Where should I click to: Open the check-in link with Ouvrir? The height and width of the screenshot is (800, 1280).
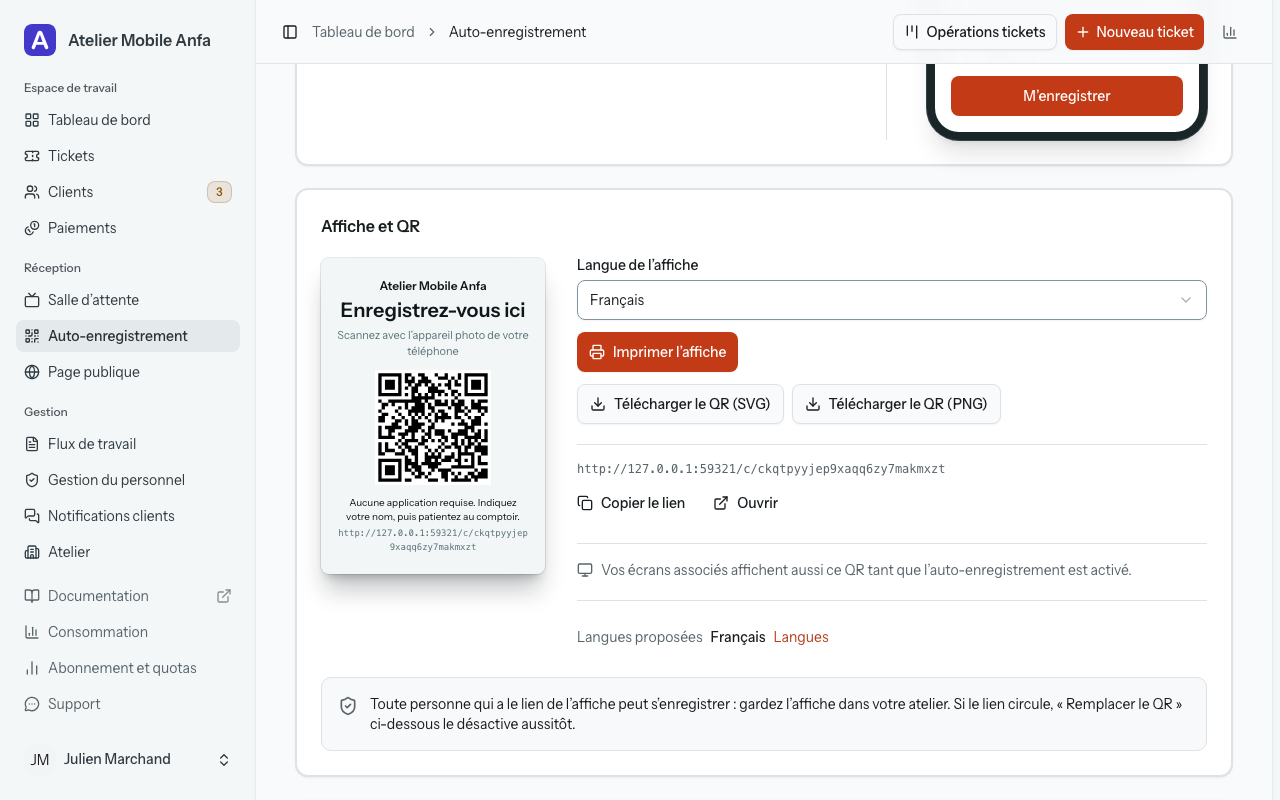[x=746, y=503]
